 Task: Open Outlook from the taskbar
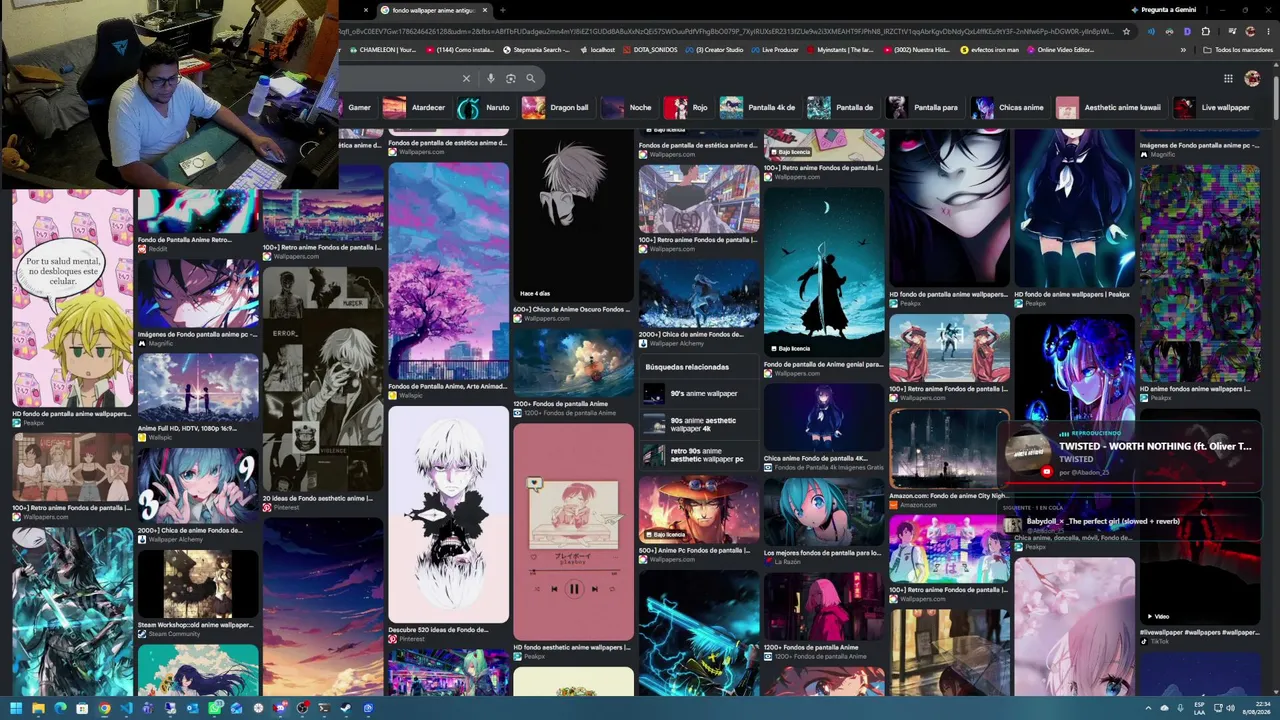[x=193, y=708]
